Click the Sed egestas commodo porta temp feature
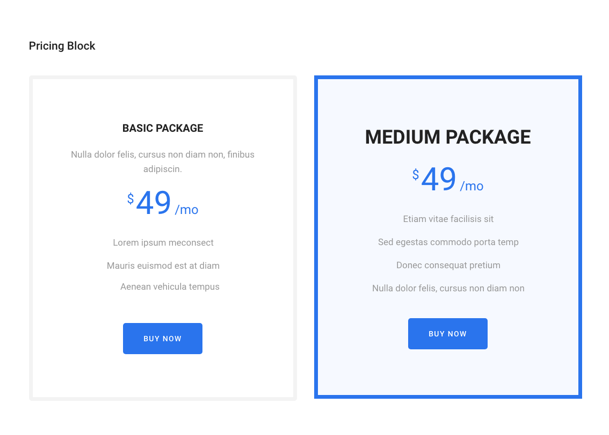Image resolution: width=609 pixels, height=435 pixels. pos(447,242)
